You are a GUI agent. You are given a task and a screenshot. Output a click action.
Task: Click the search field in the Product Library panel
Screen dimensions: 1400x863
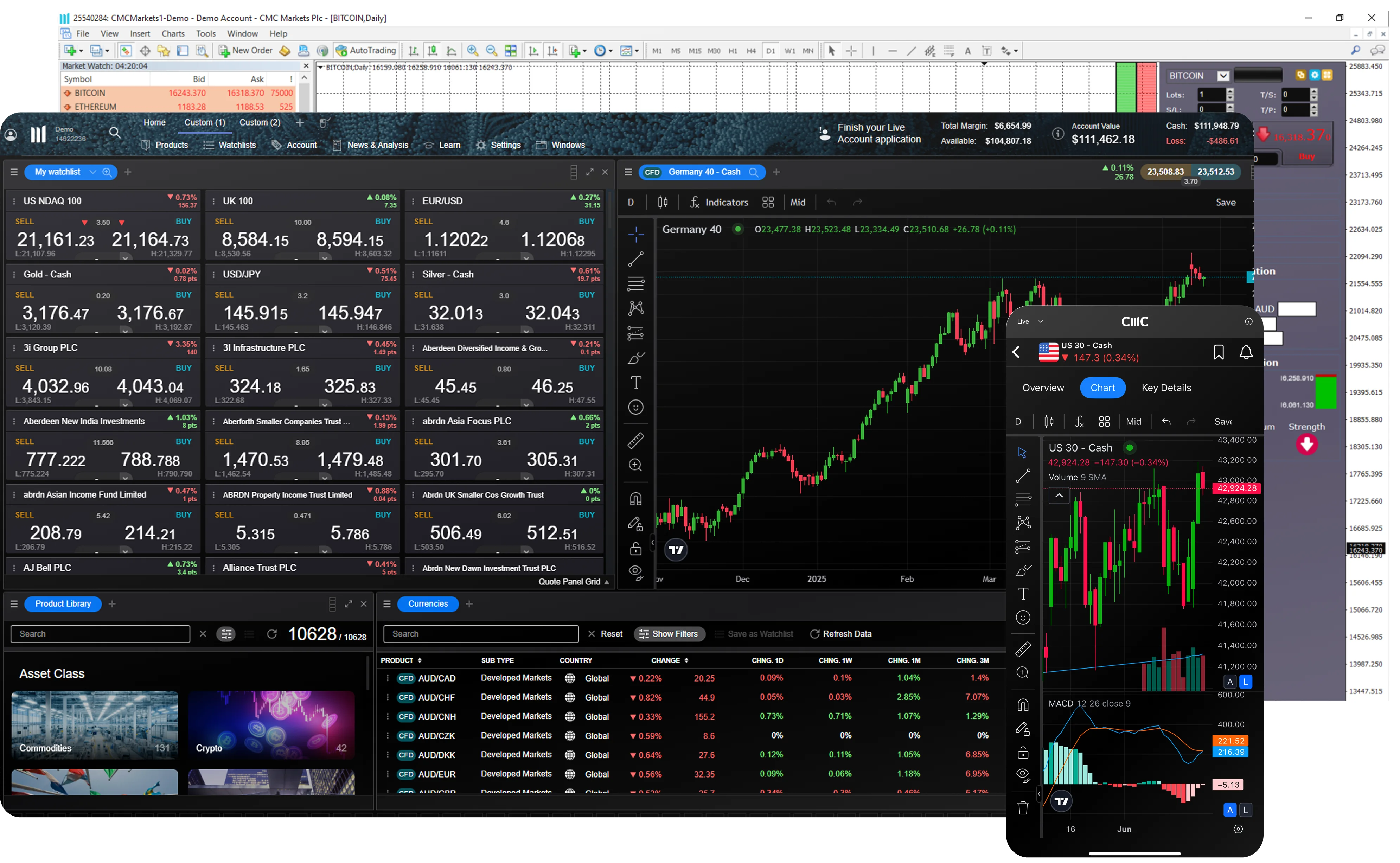pyautogui.click(x=100, y=634)
